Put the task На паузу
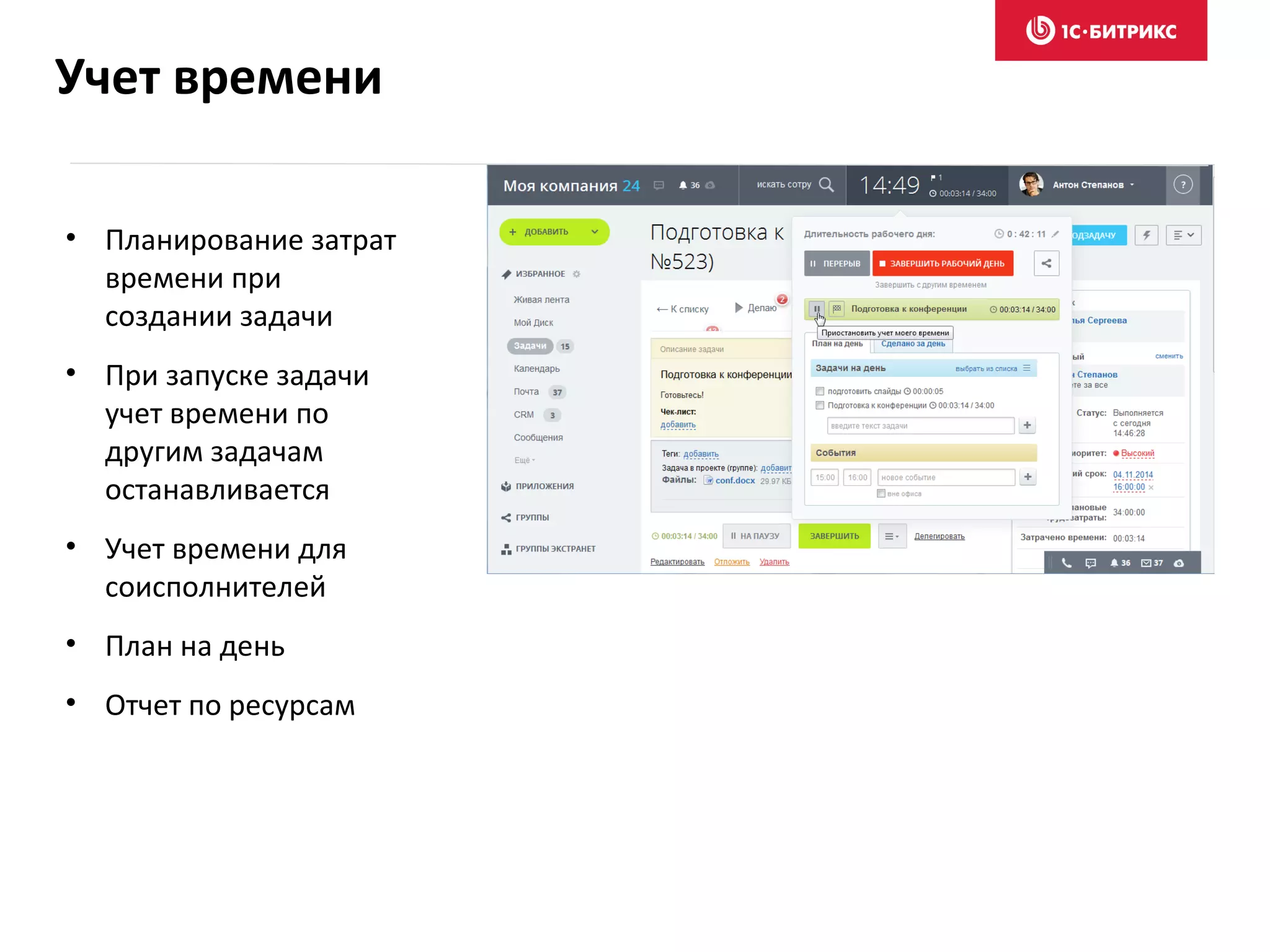The height and width of the screenshot is (952, 1270). pyautogui.click(x=756, y=536)
